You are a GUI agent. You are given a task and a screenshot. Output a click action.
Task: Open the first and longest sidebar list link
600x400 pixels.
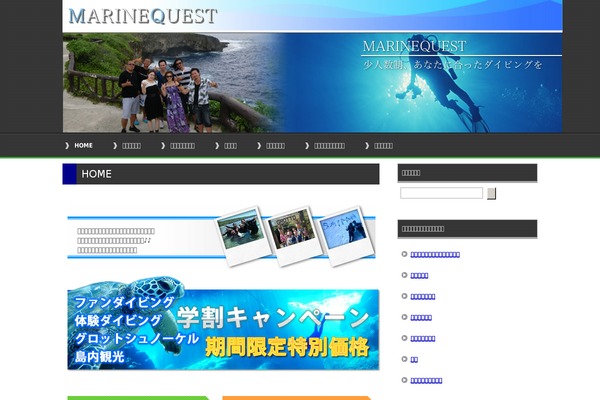click(435, 255)
